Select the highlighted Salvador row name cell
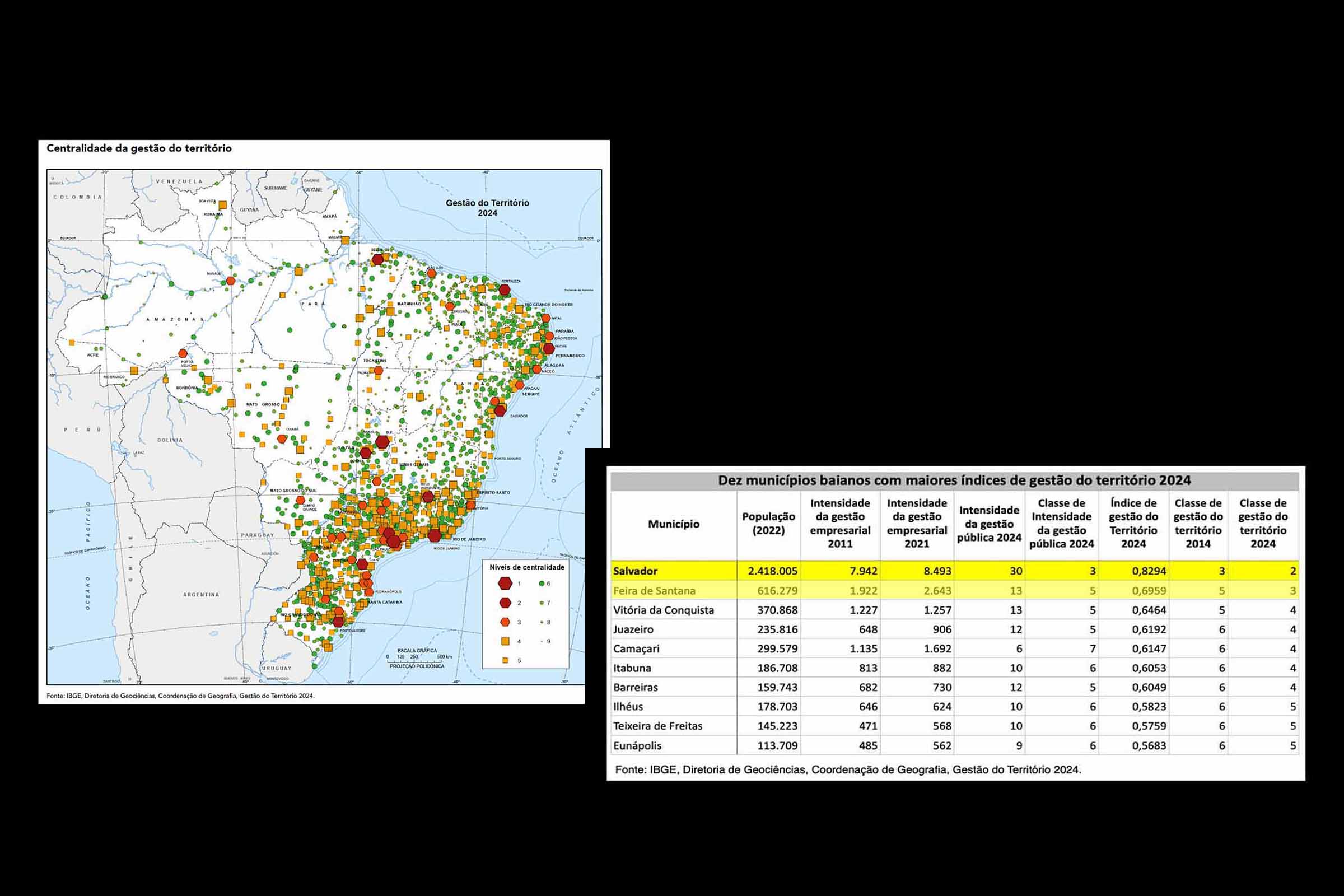Viewport: 1344px width, 896px height. click(636, 571)
